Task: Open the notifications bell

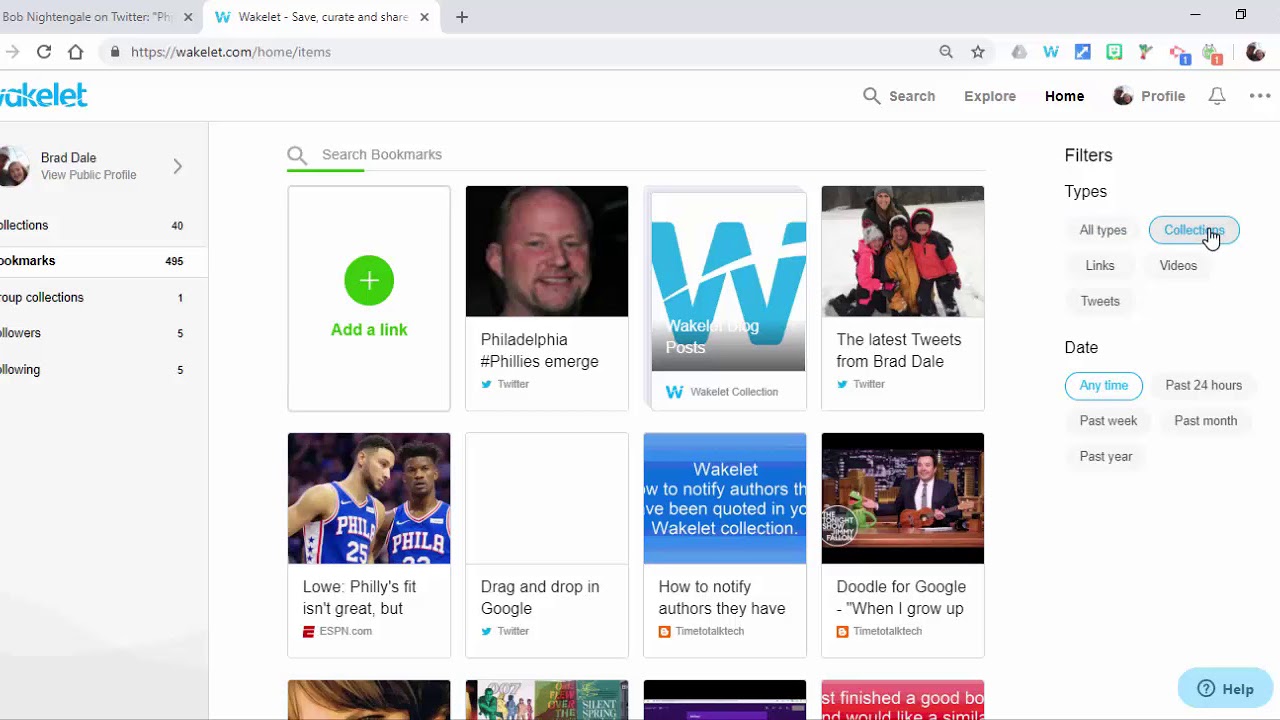Action: tap(1217, 96)
